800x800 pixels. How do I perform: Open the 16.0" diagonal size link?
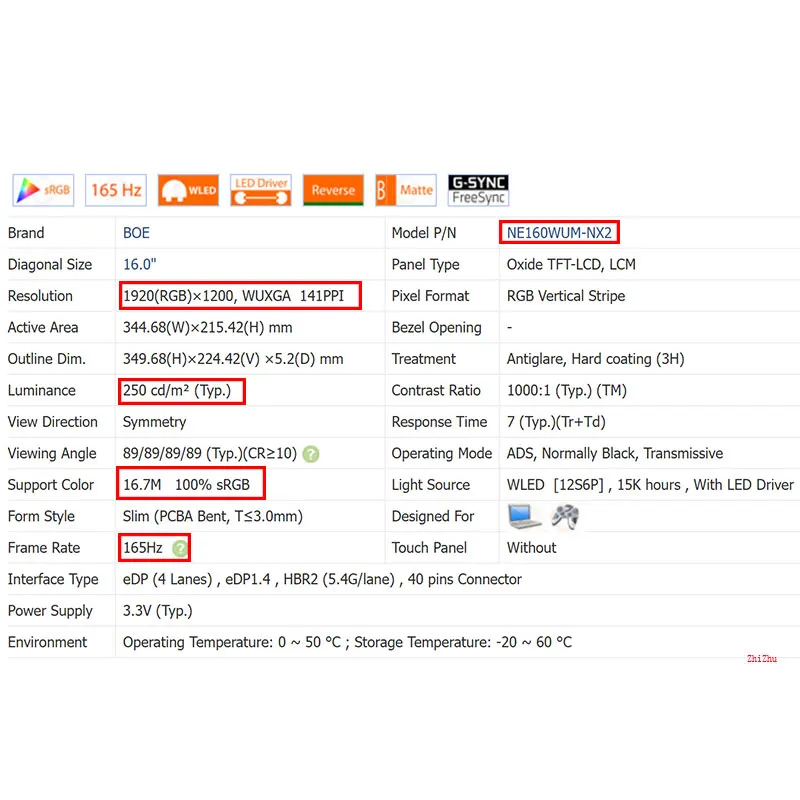coord(139,264)
